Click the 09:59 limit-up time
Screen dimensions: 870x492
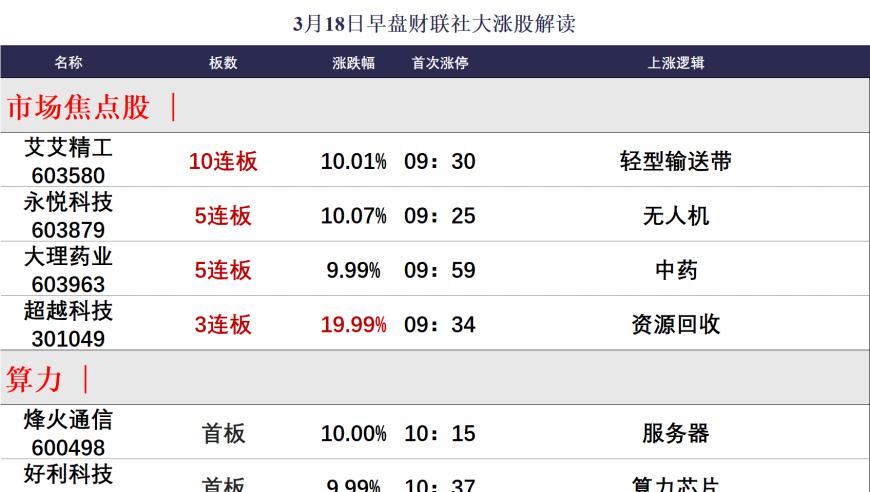point(439,270)
